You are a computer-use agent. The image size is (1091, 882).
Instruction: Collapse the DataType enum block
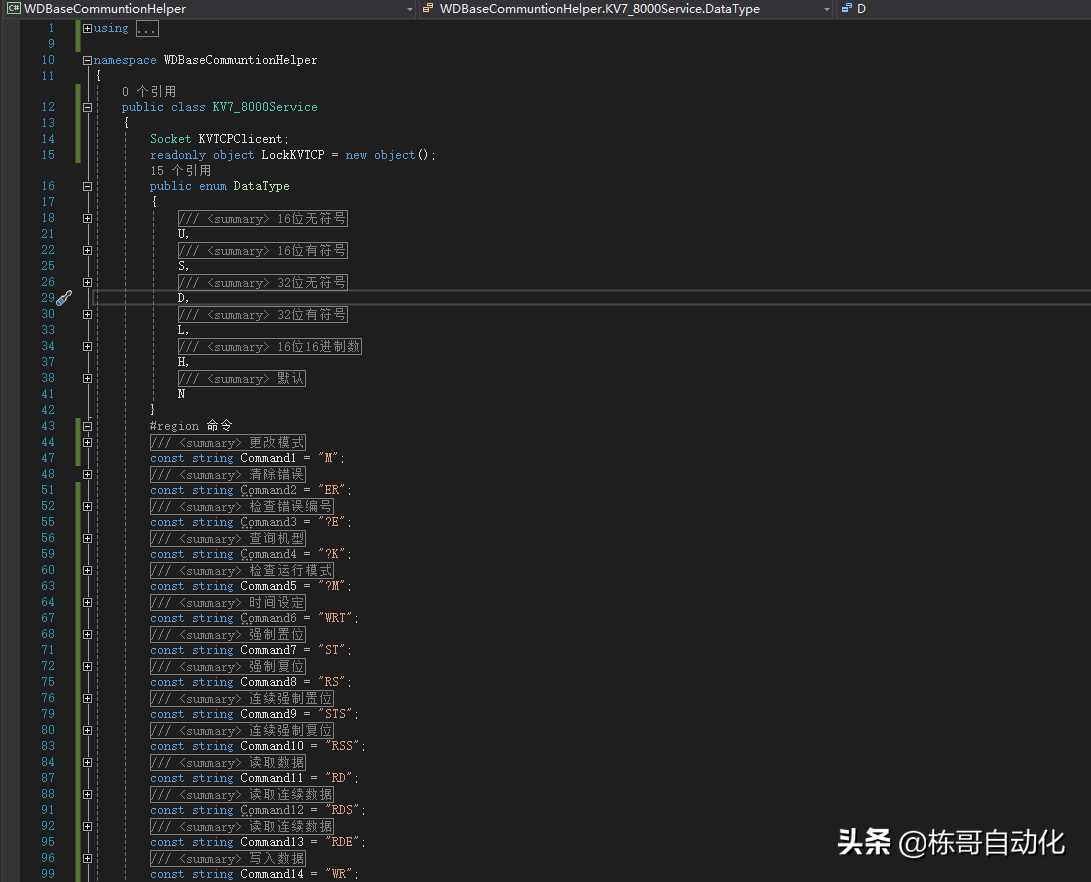point(87,186)
